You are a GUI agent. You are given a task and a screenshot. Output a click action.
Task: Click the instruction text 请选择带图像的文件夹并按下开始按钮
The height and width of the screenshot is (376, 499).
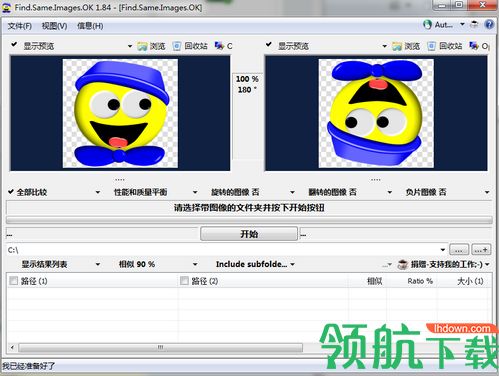(249, 208)
